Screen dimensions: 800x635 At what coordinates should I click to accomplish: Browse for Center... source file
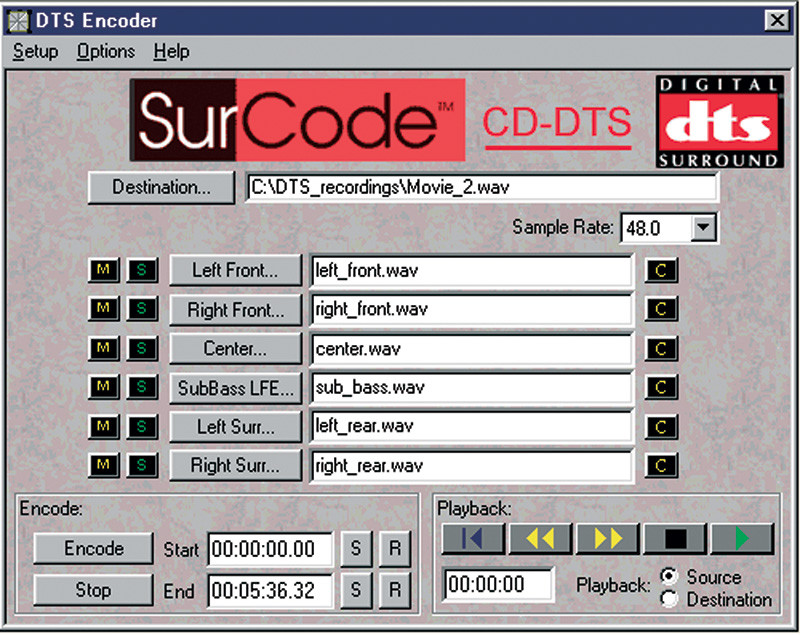click(235, 348)
